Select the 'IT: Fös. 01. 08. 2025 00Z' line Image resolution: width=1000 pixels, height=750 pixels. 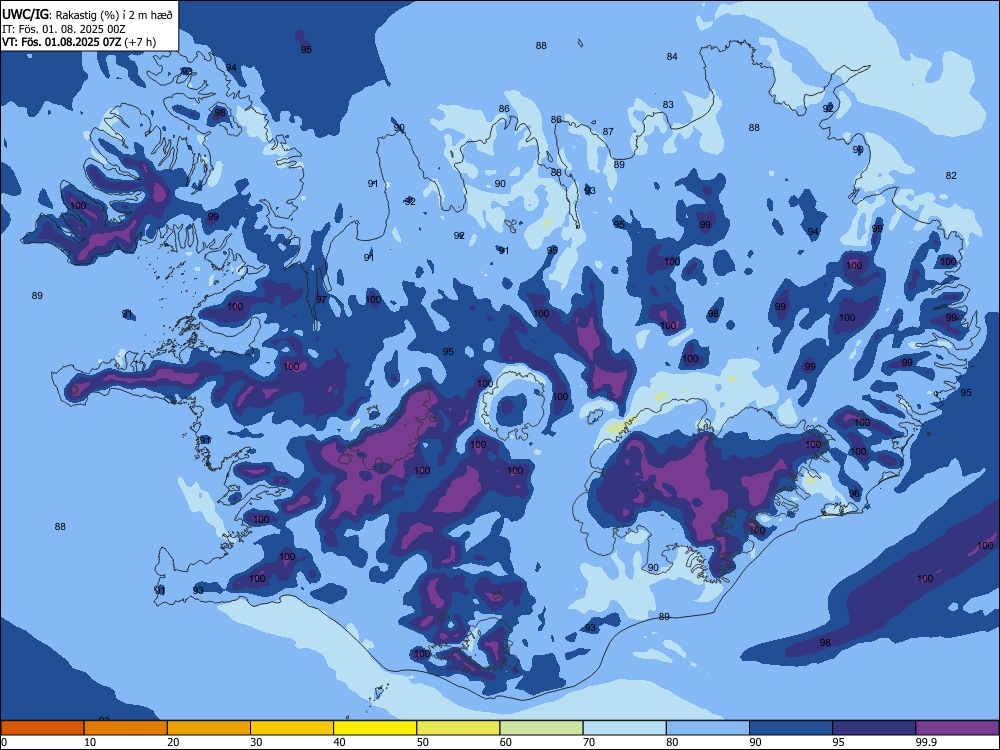pyautogui.click(x=64, y=29)
